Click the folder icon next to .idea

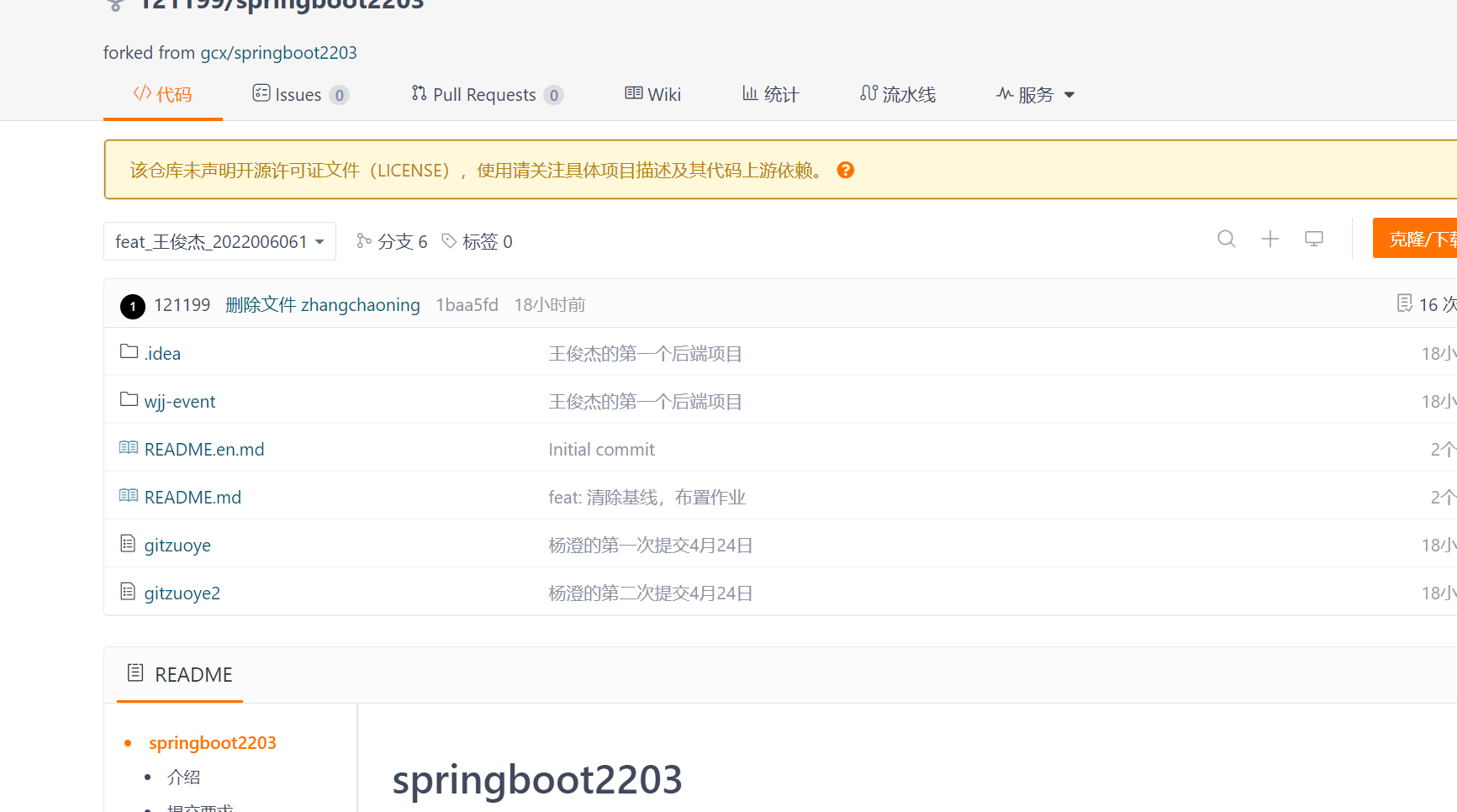click(129, 351)
